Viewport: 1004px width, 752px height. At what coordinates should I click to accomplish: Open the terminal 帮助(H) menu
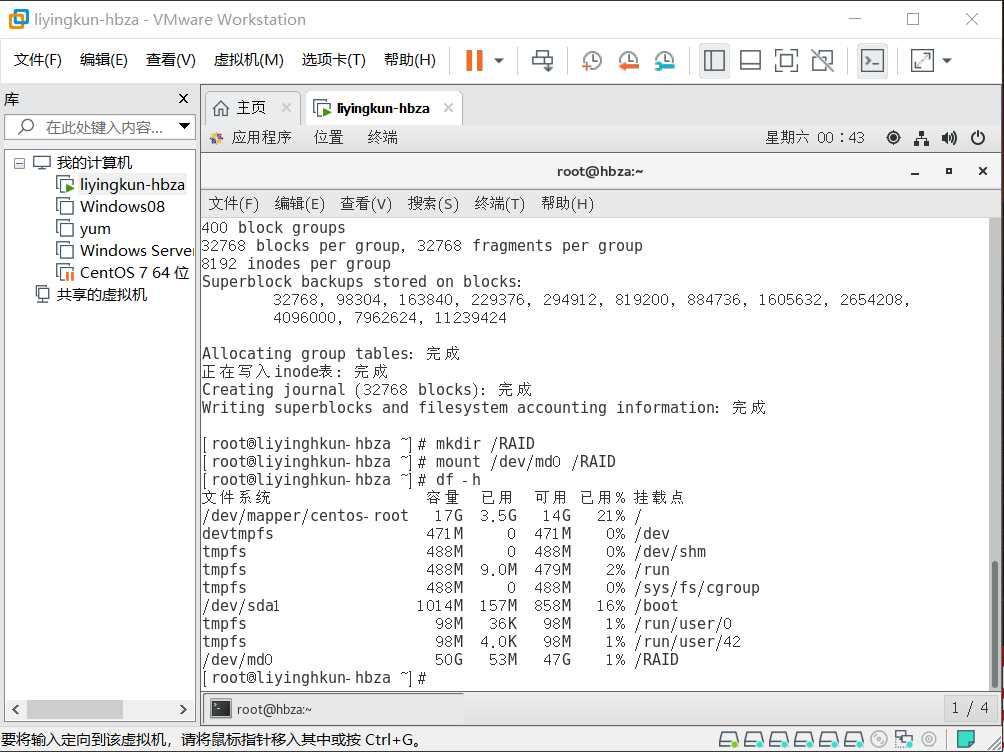[x=567, y=204]
